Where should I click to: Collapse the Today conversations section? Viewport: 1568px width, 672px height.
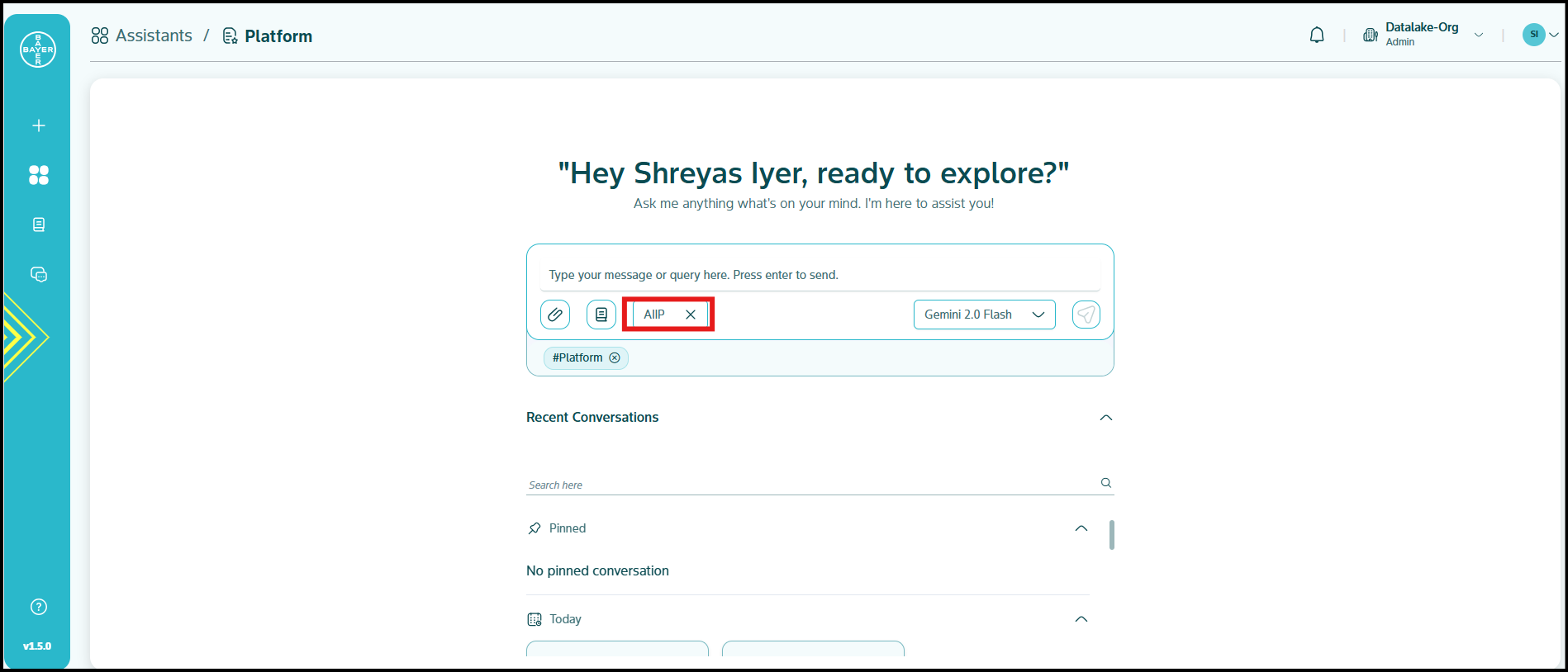tap(1081, 619)
